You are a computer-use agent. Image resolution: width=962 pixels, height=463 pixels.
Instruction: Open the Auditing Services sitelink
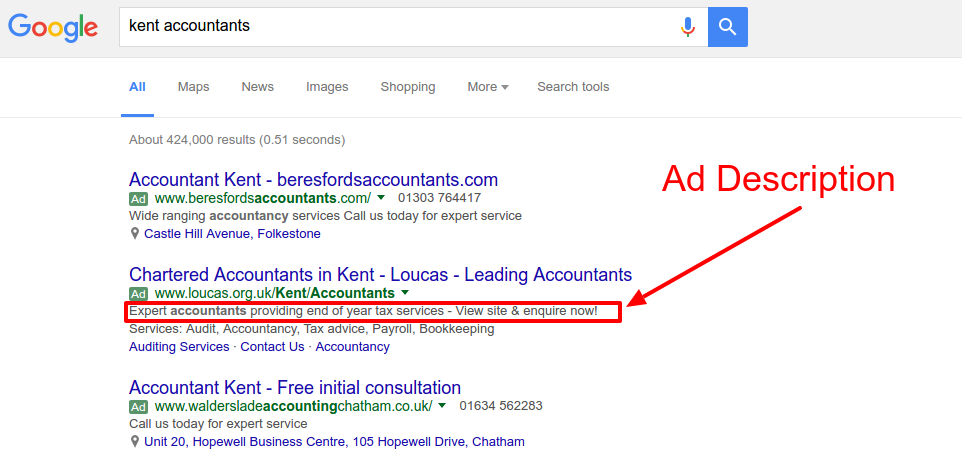[179, 347]
